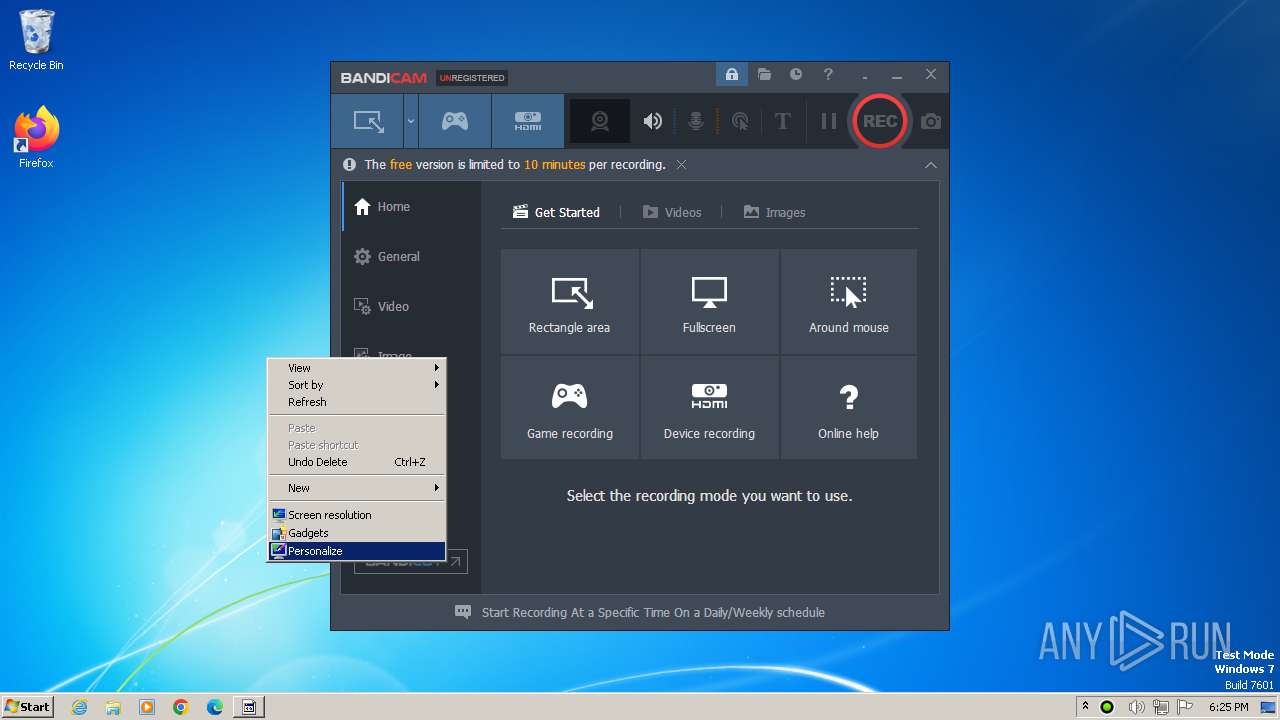
Task: Select Screen resolution in context menu
Action: (x=356, y=515)
